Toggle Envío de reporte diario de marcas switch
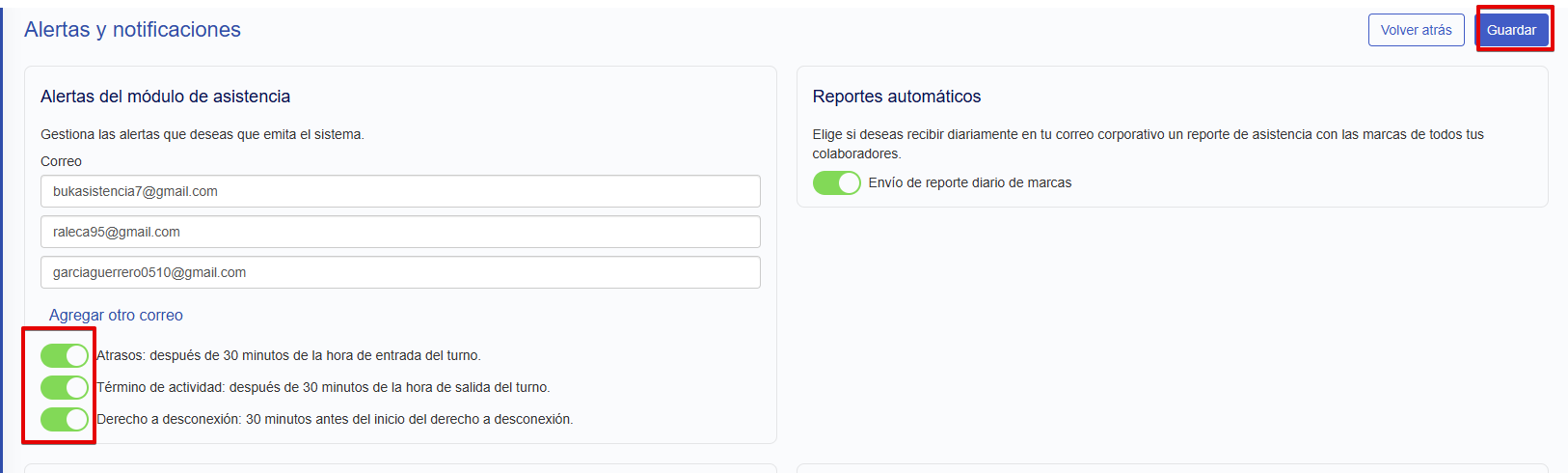1568x473 pixels. (x=836, y=183)
